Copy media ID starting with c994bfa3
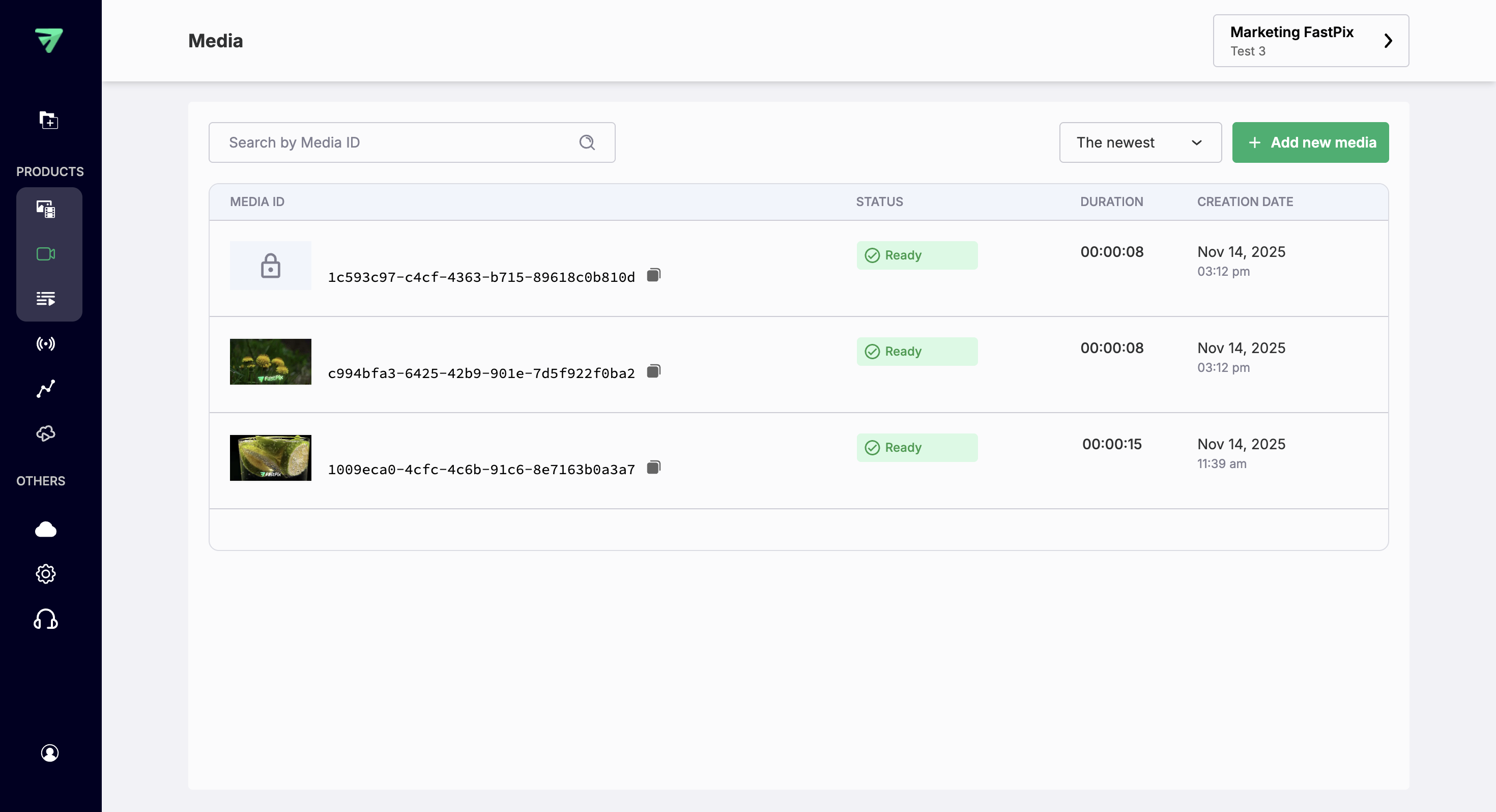This screenshot has height=812, width=1496. click(653, 371)
